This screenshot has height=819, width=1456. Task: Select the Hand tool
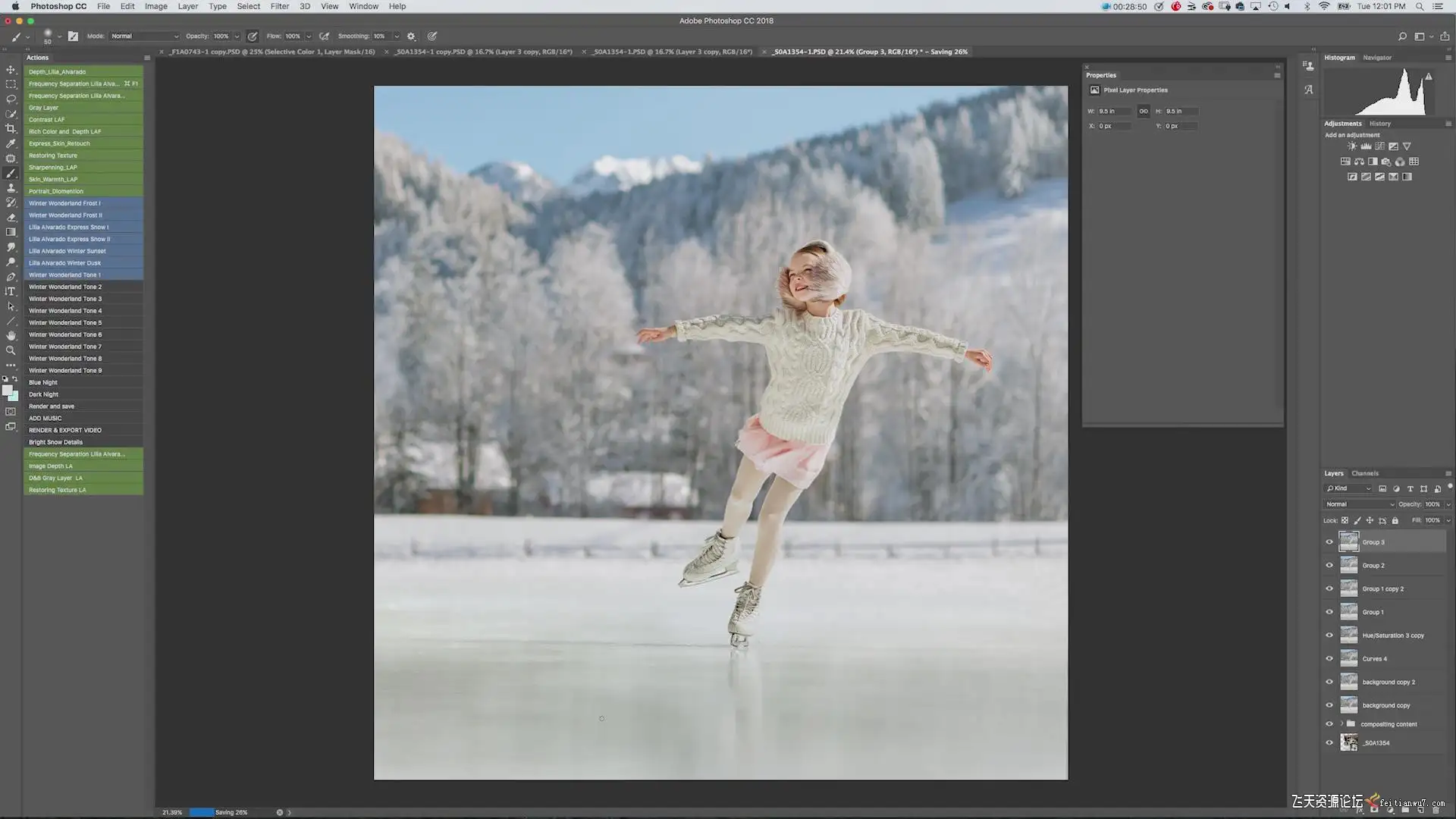[x=11, y=335]
